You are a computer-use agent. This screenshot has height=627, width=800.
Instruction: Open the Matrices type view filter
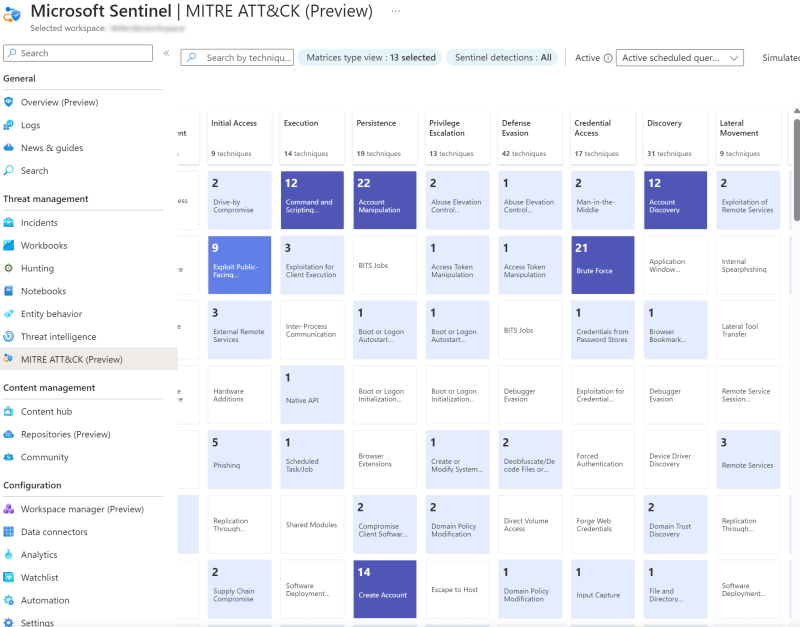(368, 57)
